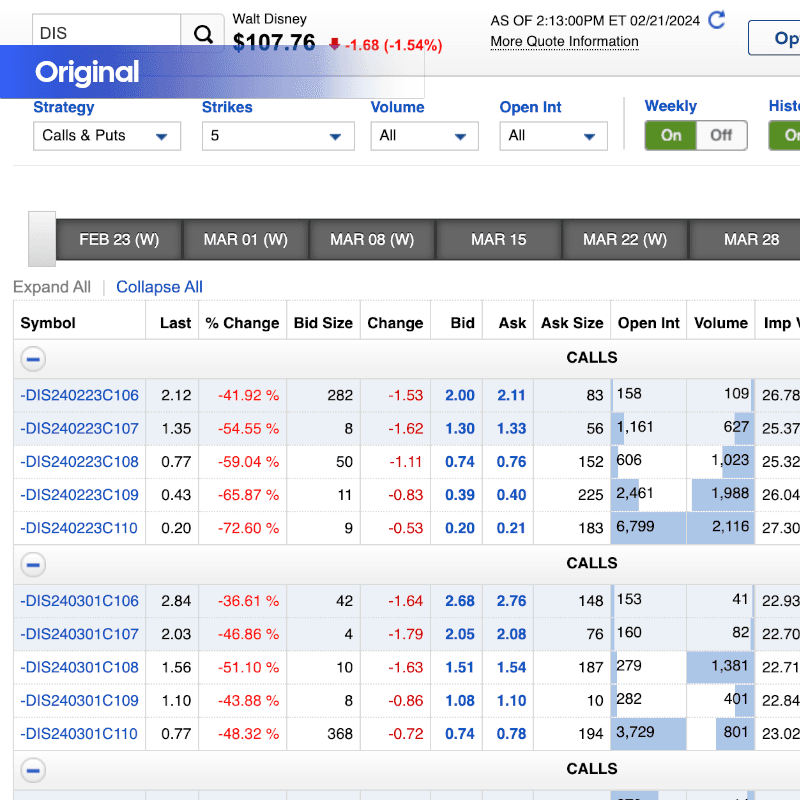Click -72.60 % change value
The width and height of the screenshot is (800, 800).
point(248,528)
